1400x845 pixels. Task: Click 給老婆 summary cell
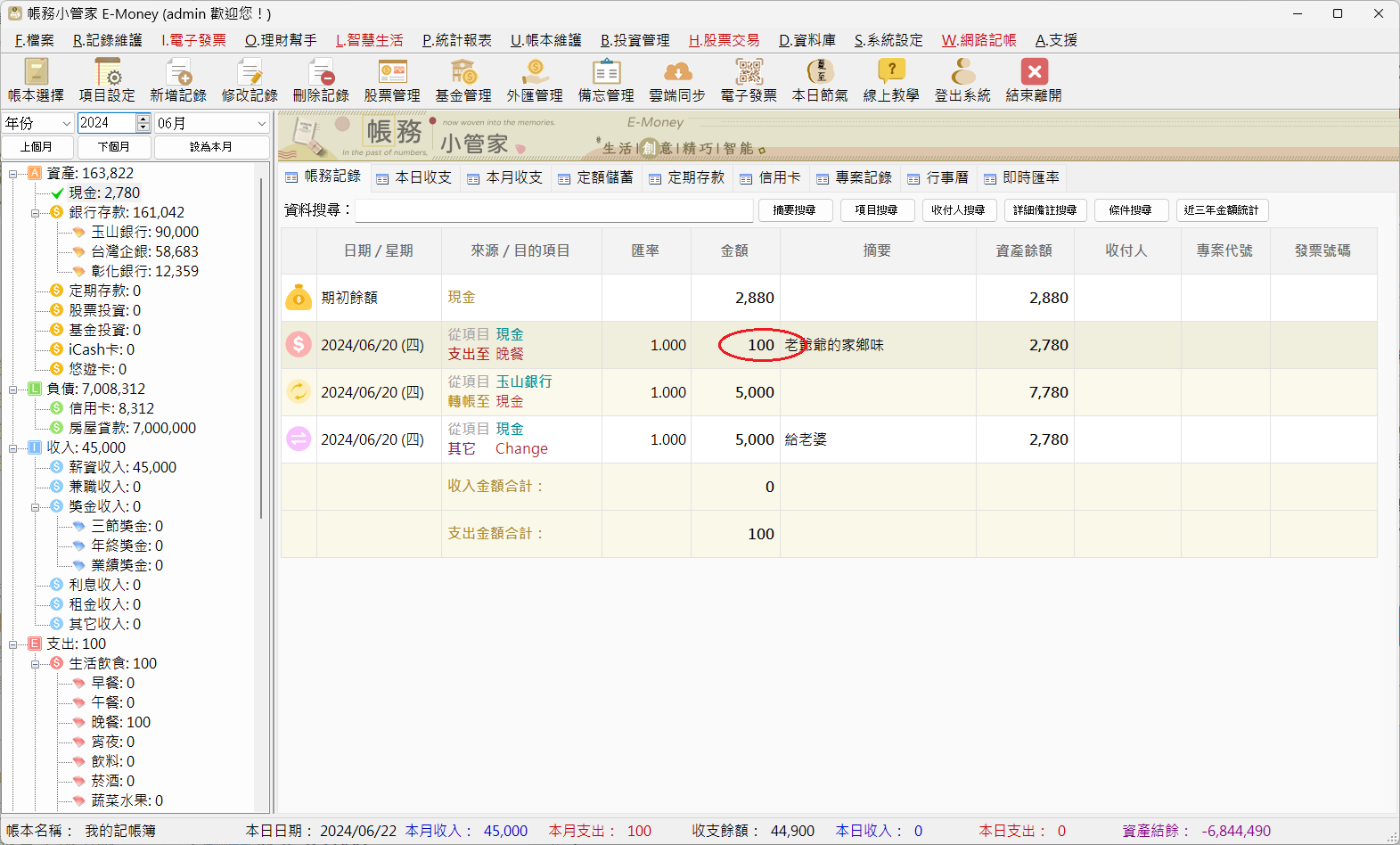(x=878, y=439)
